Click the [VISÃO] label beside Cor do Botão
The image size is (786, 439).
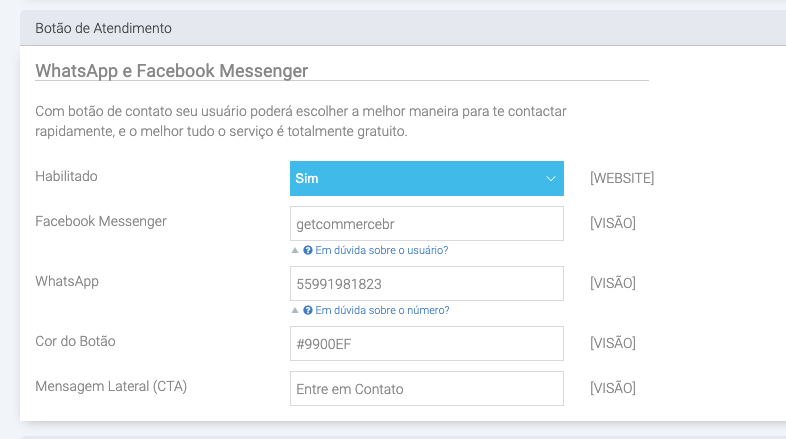(612, 344)
